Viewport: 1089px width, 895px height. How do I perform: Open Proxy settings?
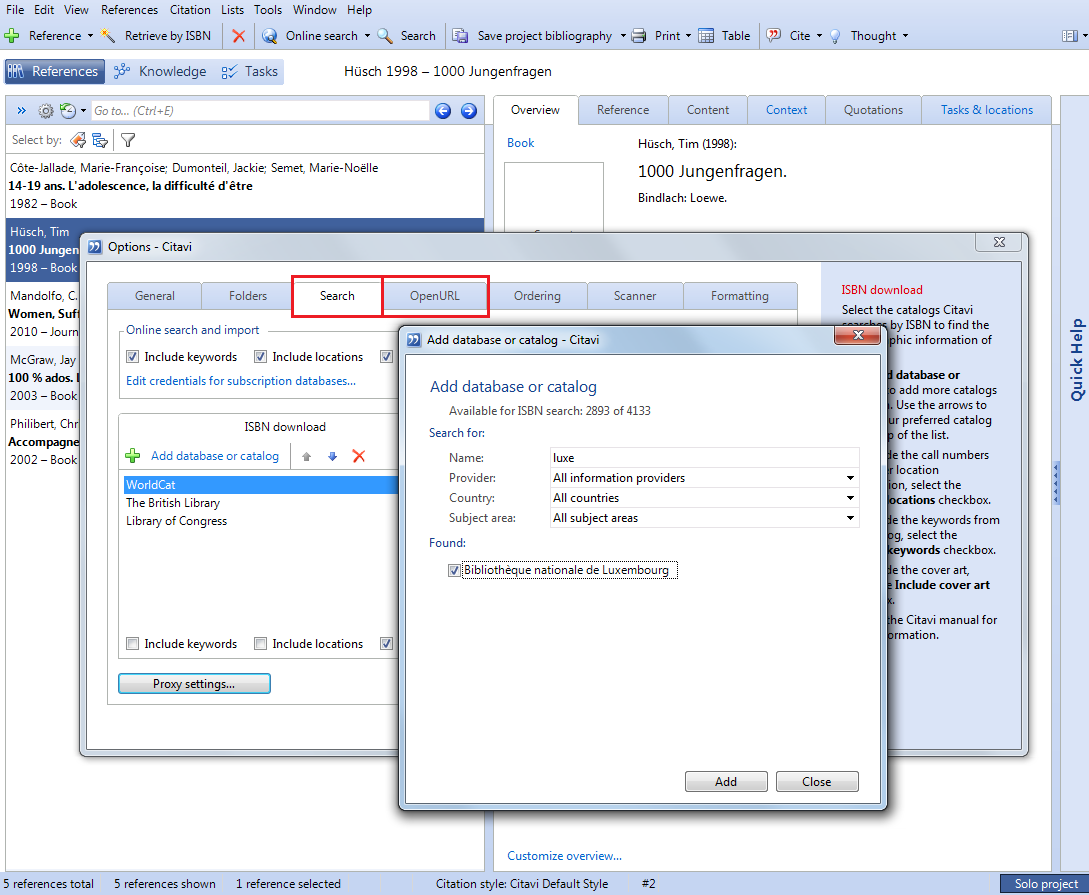[194, 684]
